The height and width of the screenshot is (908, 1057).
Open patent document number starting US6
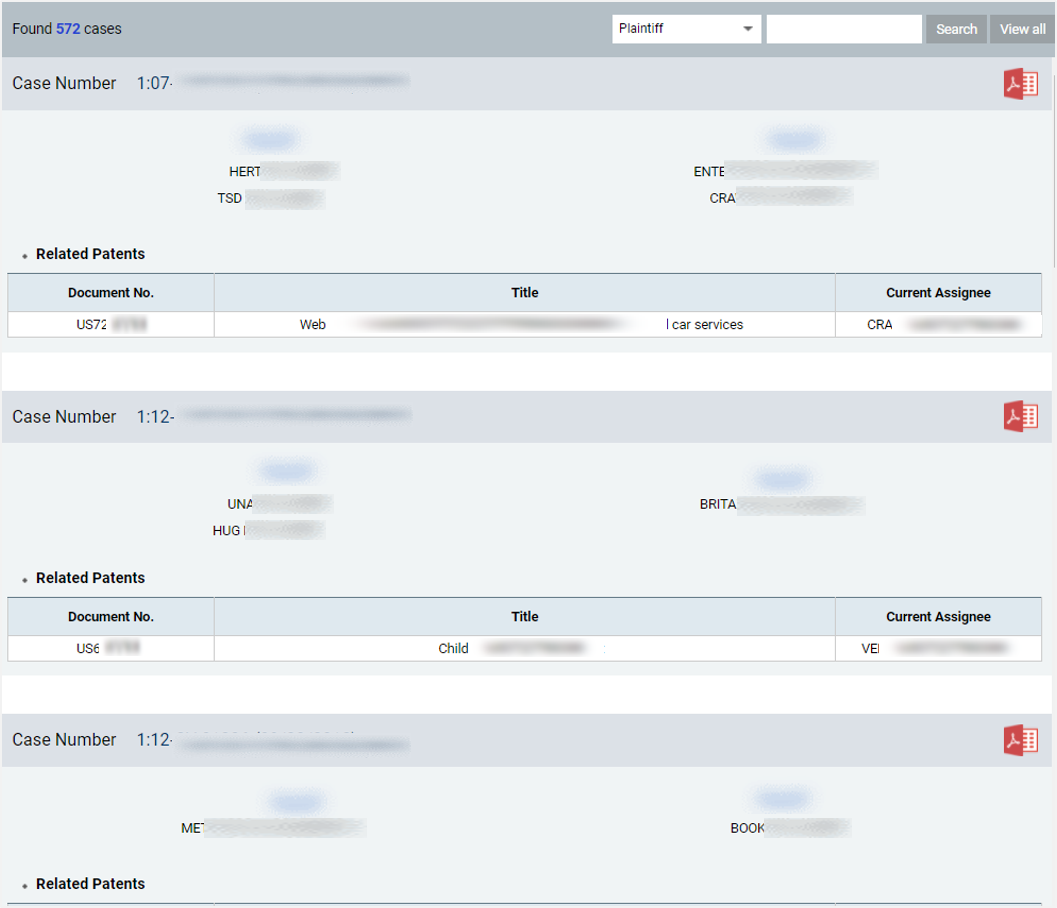pyautogui.click(x=108, y=648)
